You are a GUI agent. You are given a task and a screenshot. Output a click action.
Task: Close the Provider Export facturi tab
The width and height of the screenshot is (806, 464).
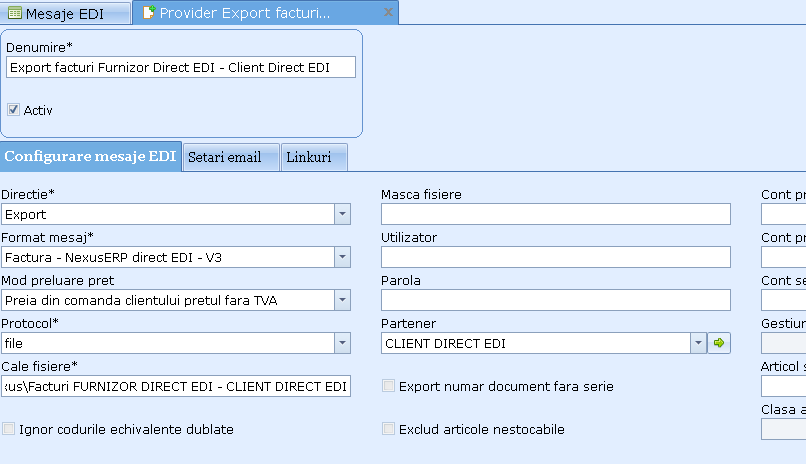click(387, 13)
